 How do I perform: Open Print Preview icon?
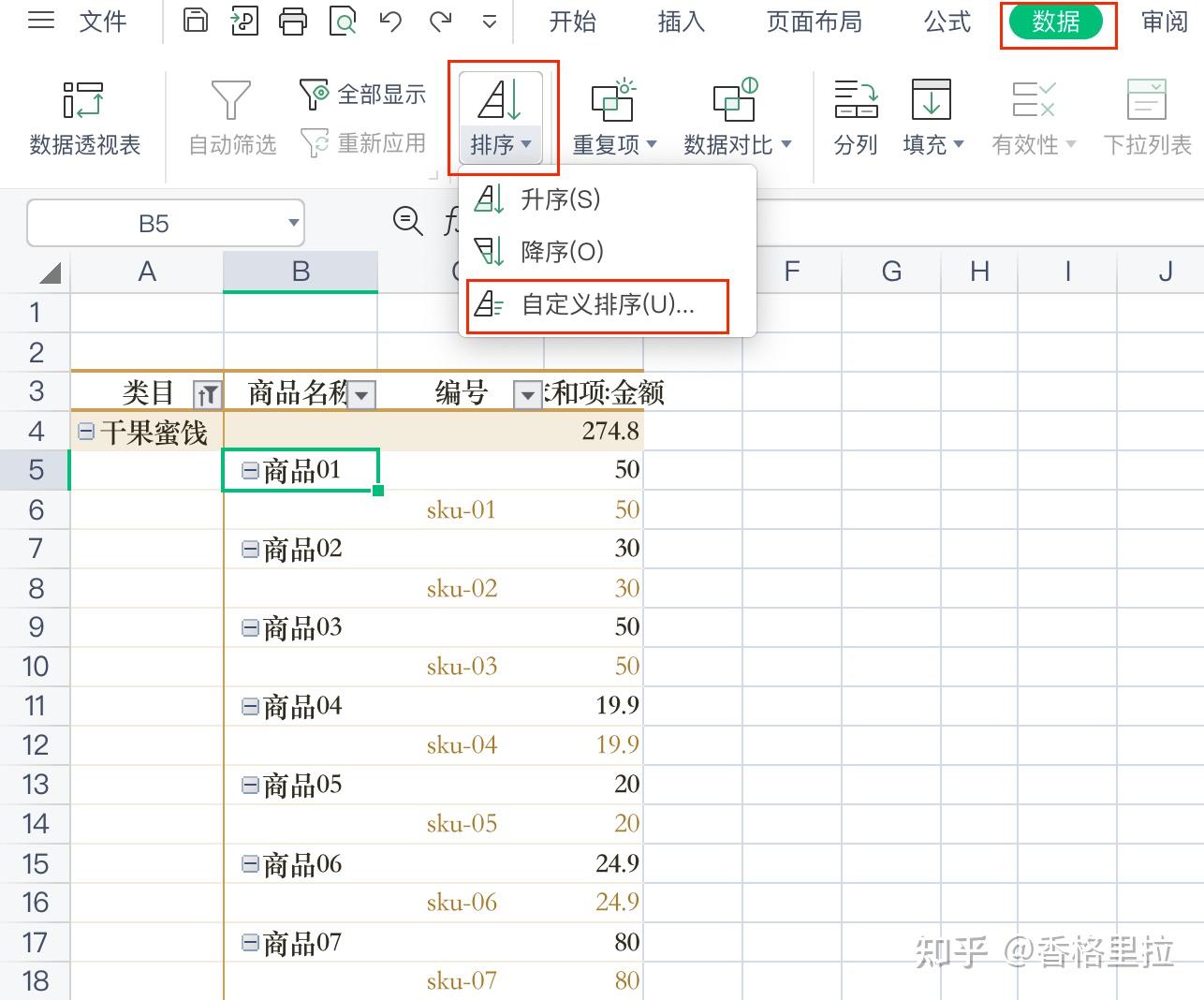click(x=344, y=21)
